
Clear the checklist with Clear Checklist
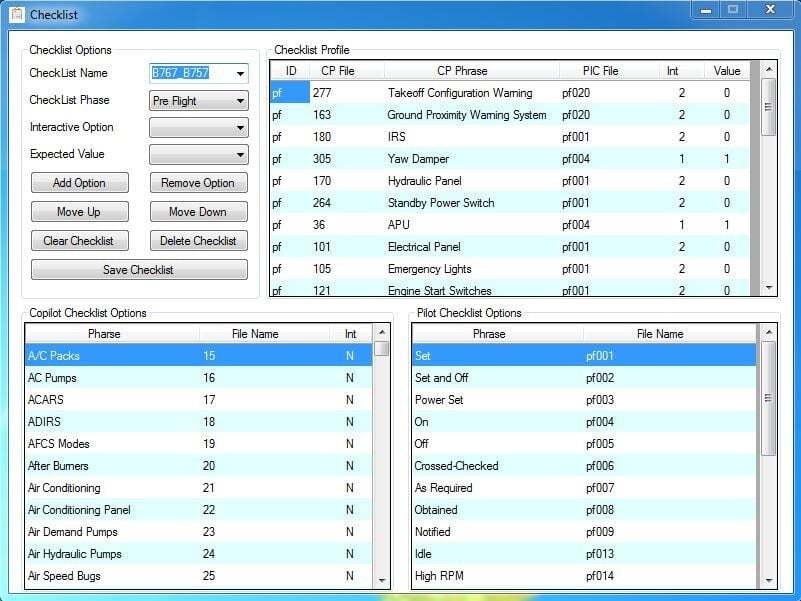79,240
